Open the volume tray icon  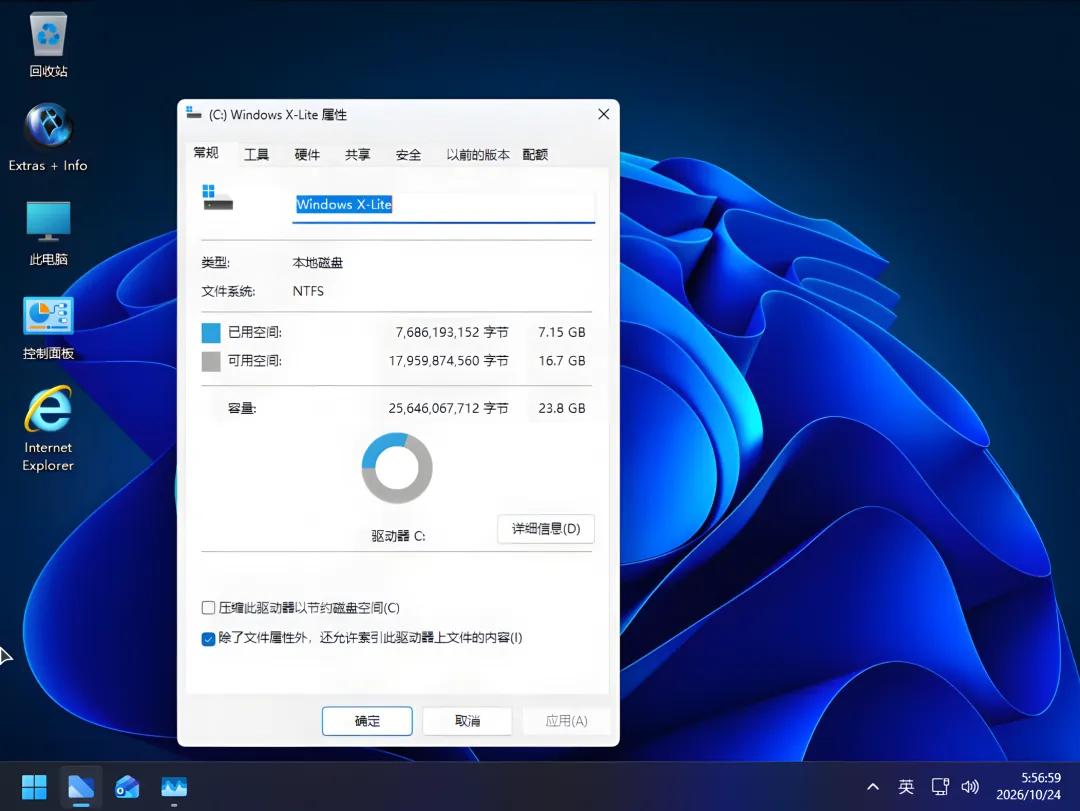[970, 786]
